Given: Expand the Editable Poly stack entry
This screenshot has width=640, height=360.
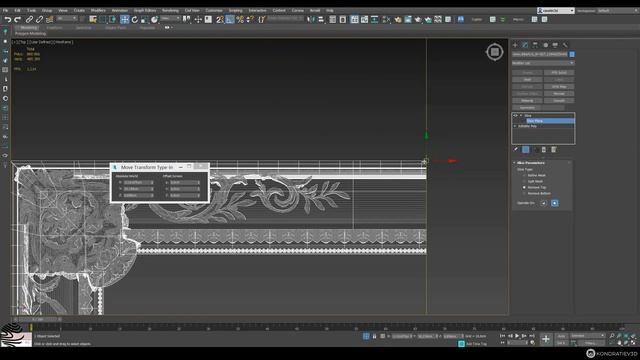Looking at the screenshot, I should [x=515, y=126].
